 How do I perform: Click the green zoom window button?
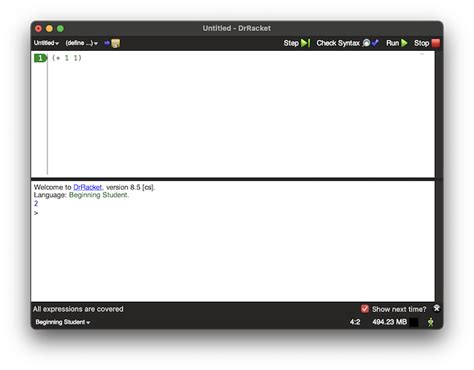[60, 29]
